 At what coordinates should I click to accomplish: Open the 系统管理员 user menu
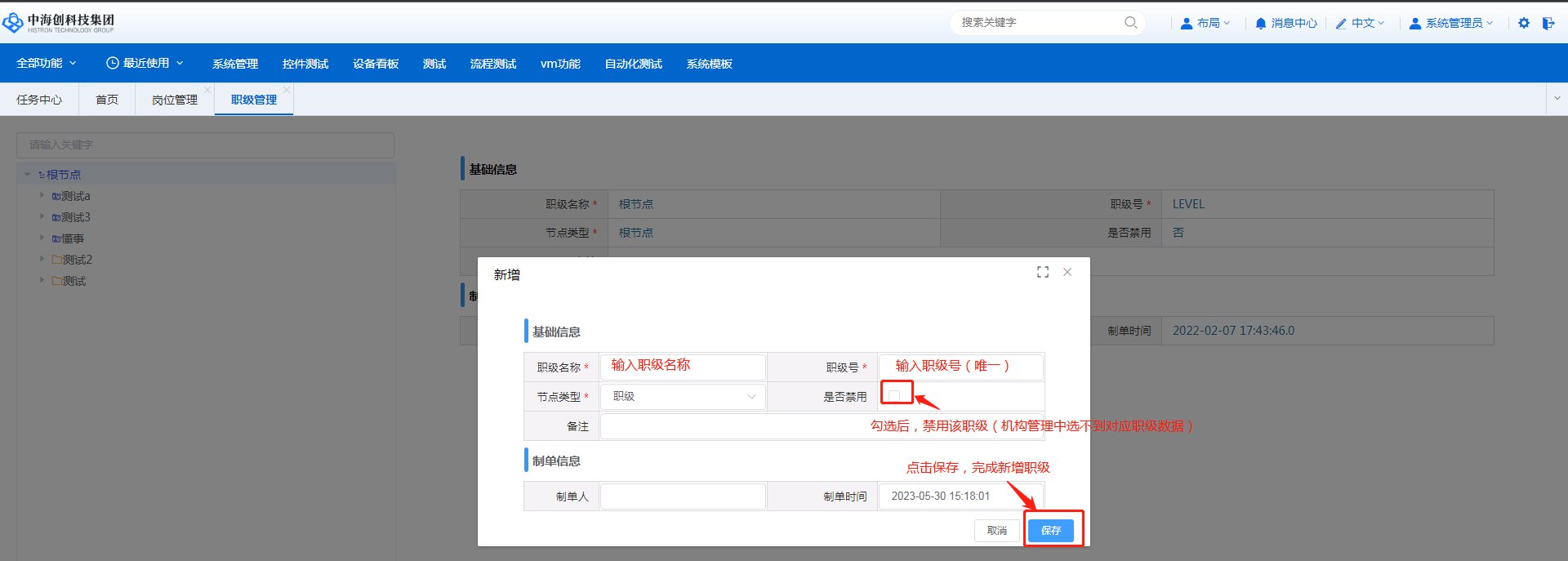pyautogui.click(x=1451, y=24)
